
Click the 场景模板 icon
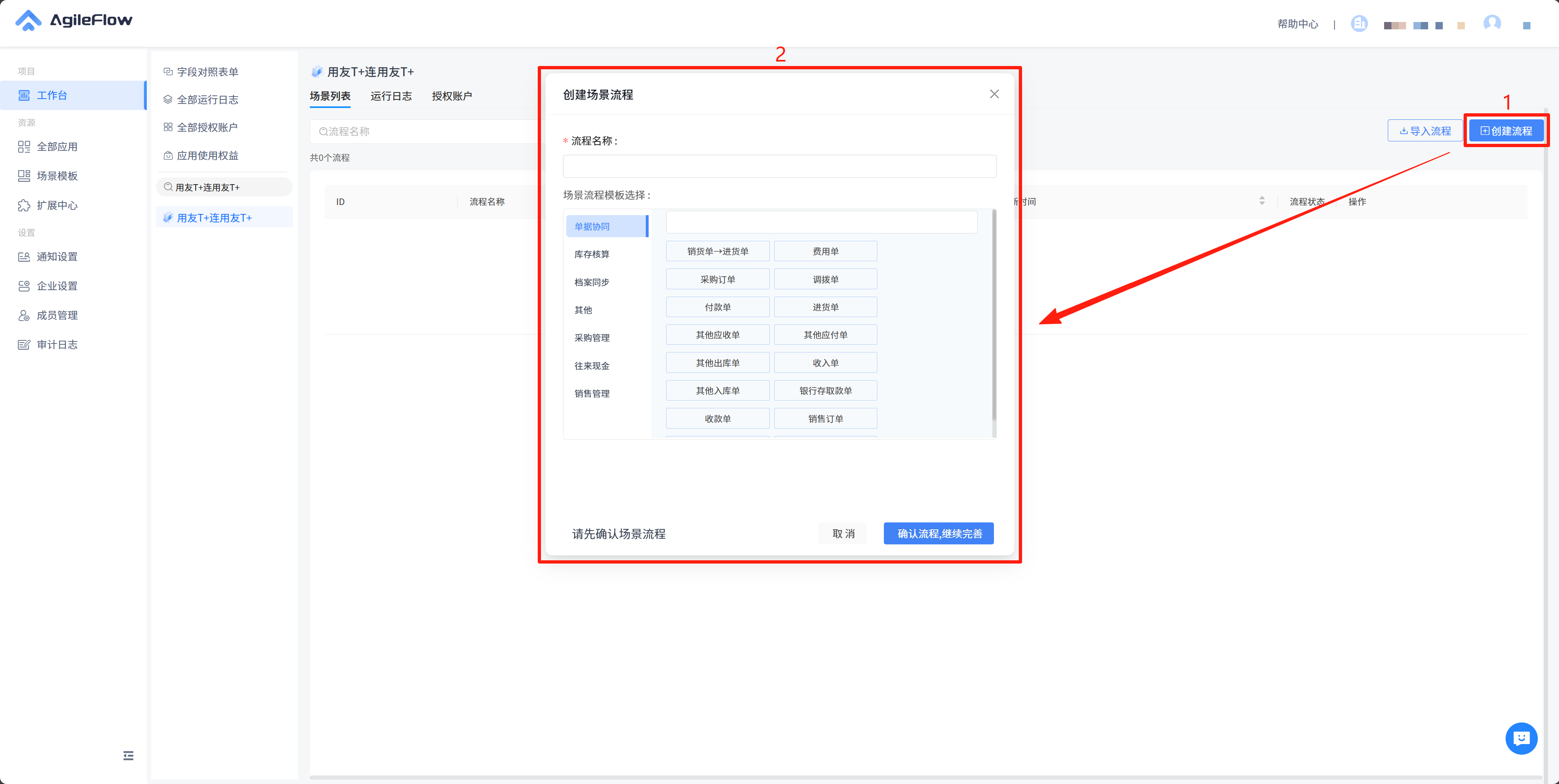point(24,176)
